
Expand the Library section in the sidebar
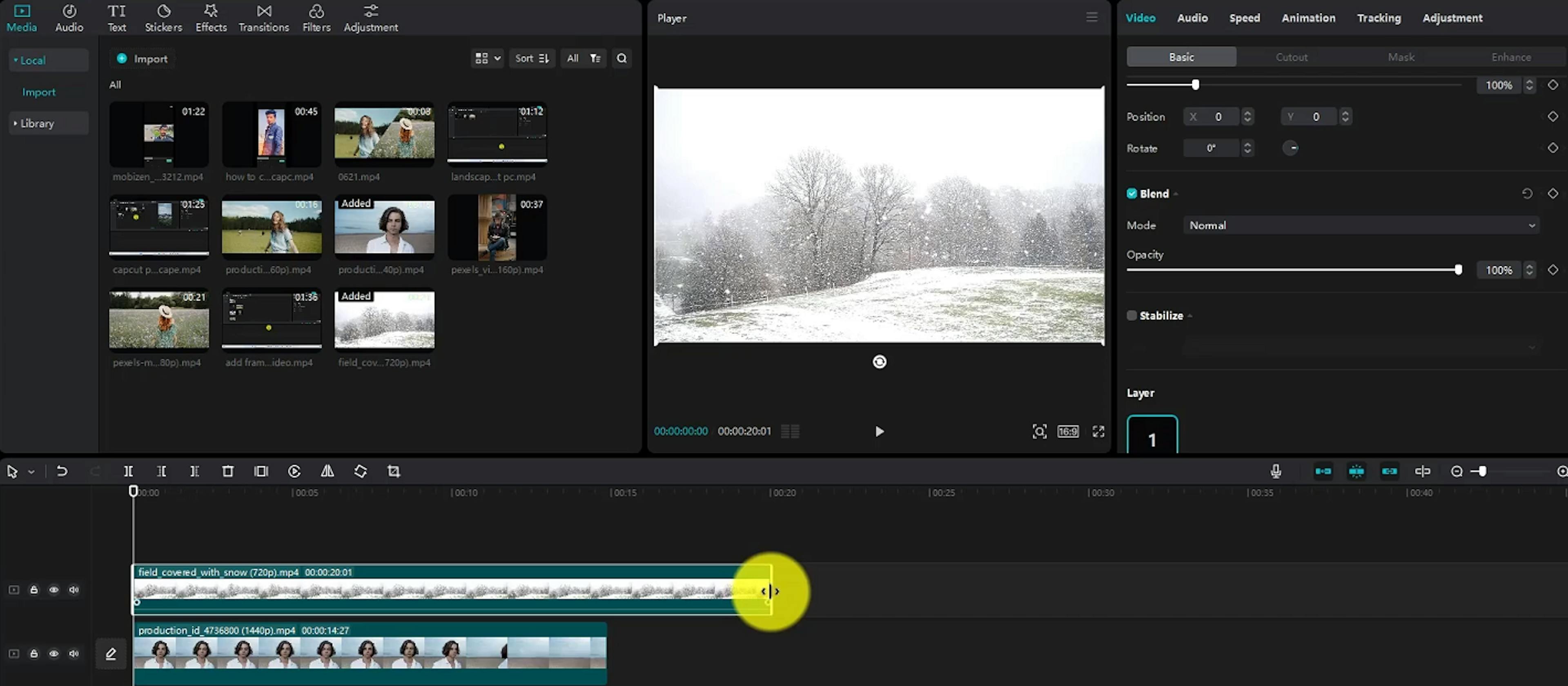pyautogui.click(x=36, y=124)
